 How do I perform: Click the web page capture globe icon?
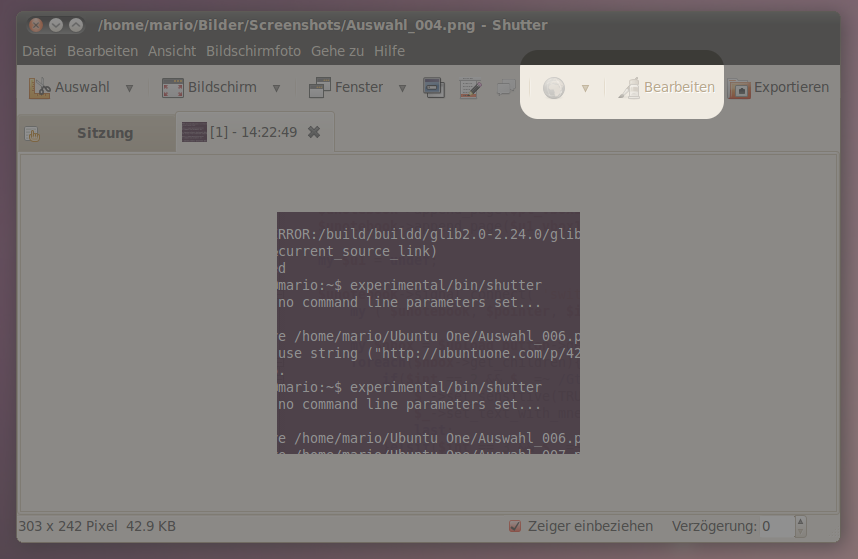[553, 88]
